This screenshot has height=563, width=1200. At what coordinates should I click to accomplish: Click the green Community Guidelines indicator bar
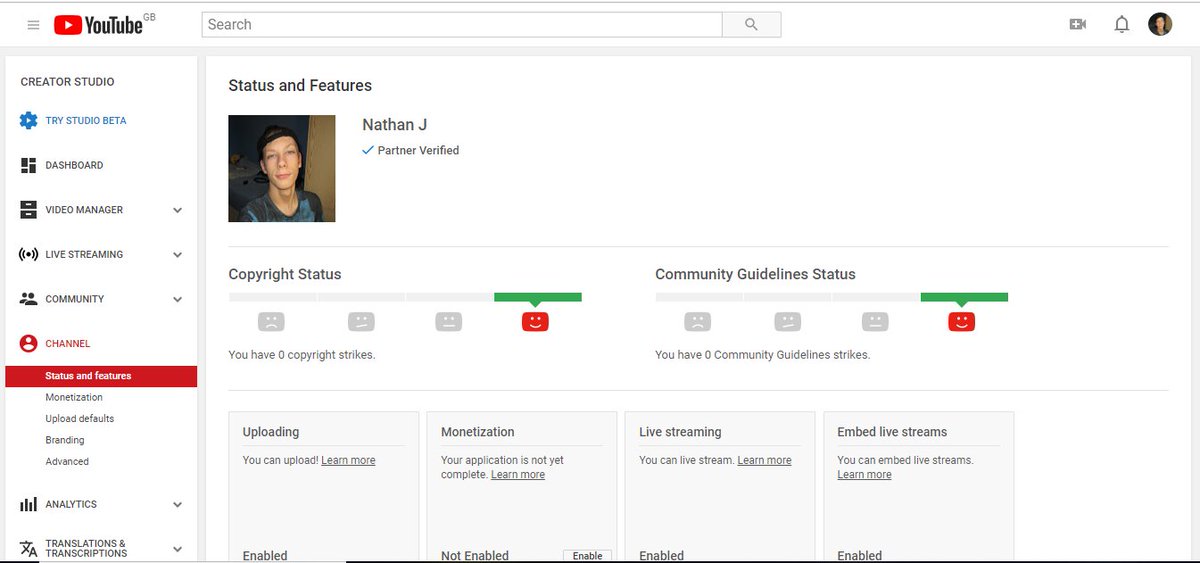964,297
